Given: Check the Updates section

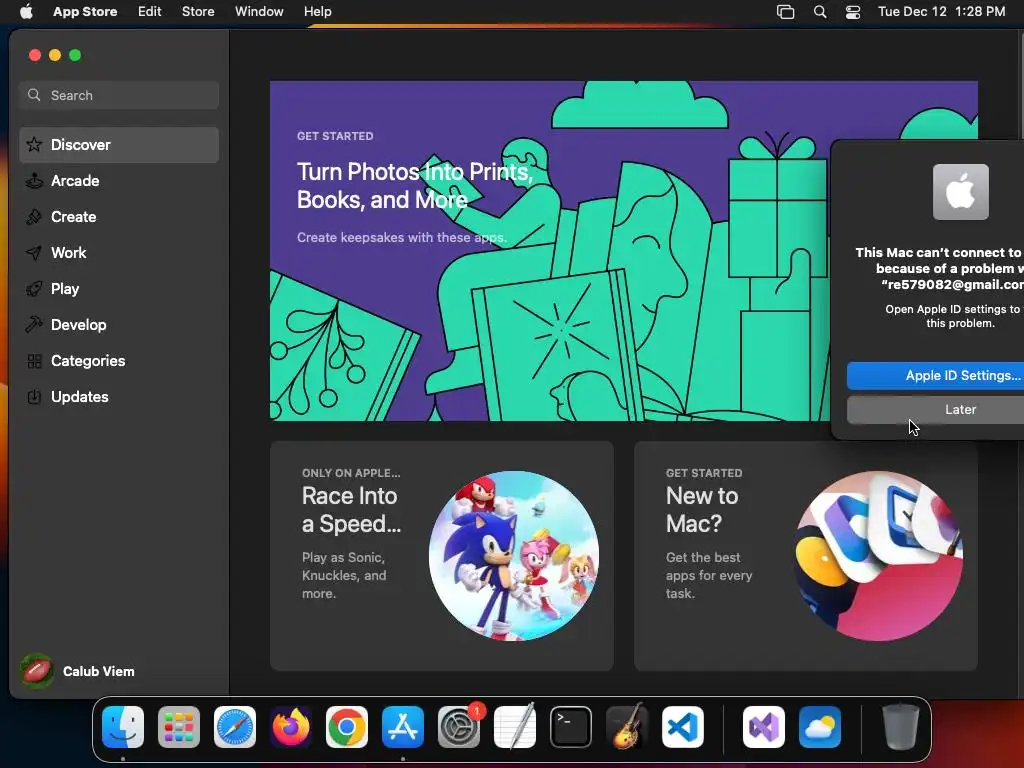Looking at the screenshot, I should (119, 396).
